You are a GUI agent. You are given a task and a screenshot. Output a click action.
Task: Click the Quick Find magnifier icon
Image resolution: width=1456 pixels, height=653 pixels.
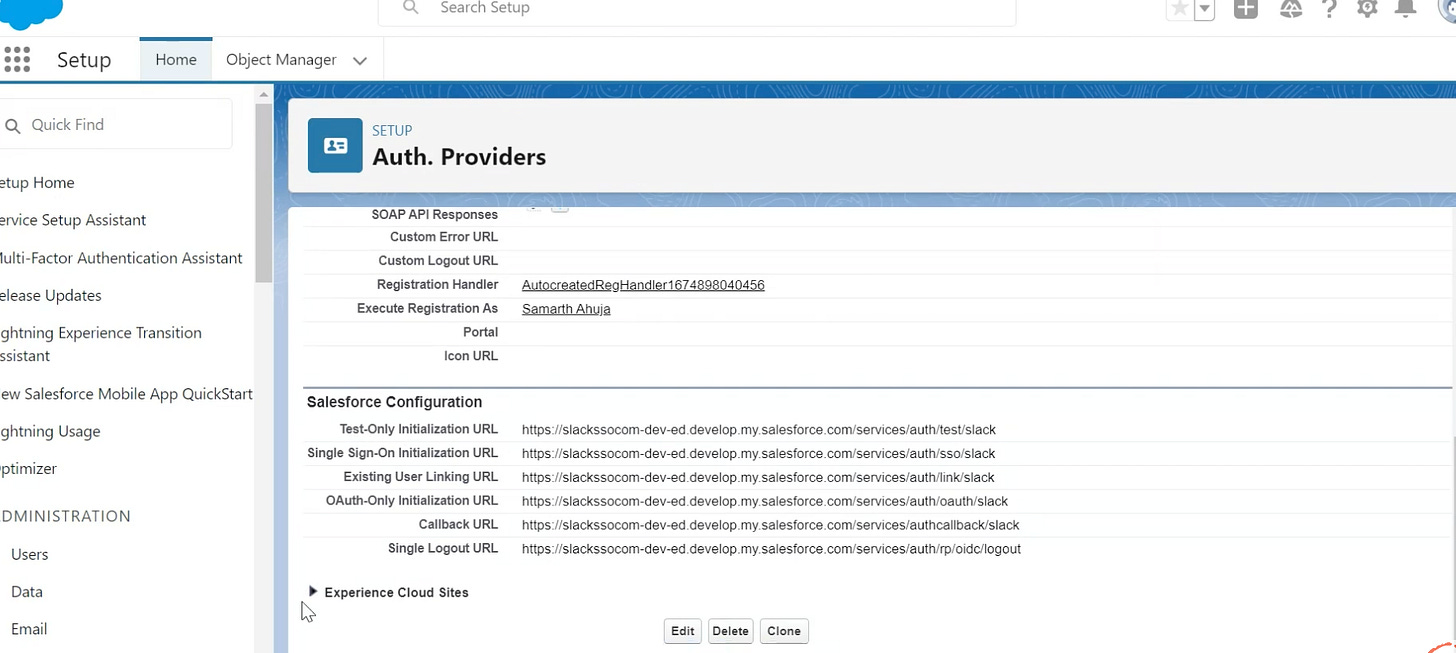click(13, 126)
